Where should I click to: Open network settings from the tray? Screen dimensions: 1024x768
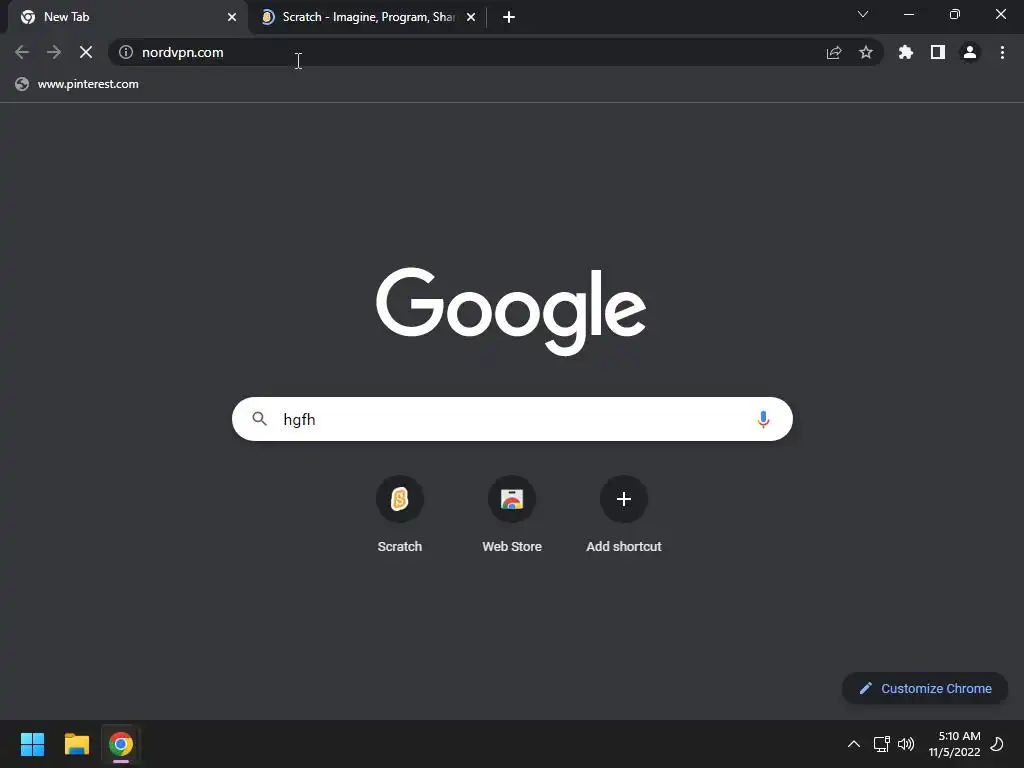[882, 744]
